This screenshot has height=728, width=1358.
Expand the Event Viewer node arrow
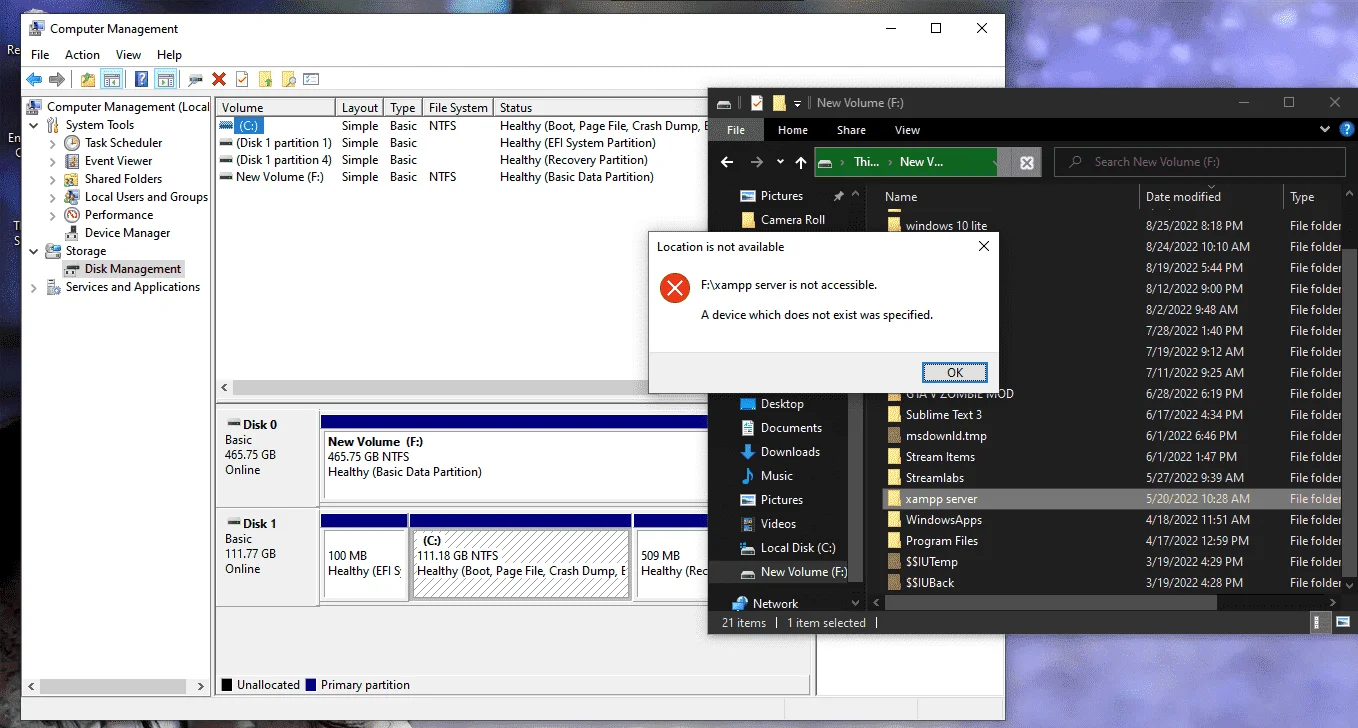click(x=53, y=161)
